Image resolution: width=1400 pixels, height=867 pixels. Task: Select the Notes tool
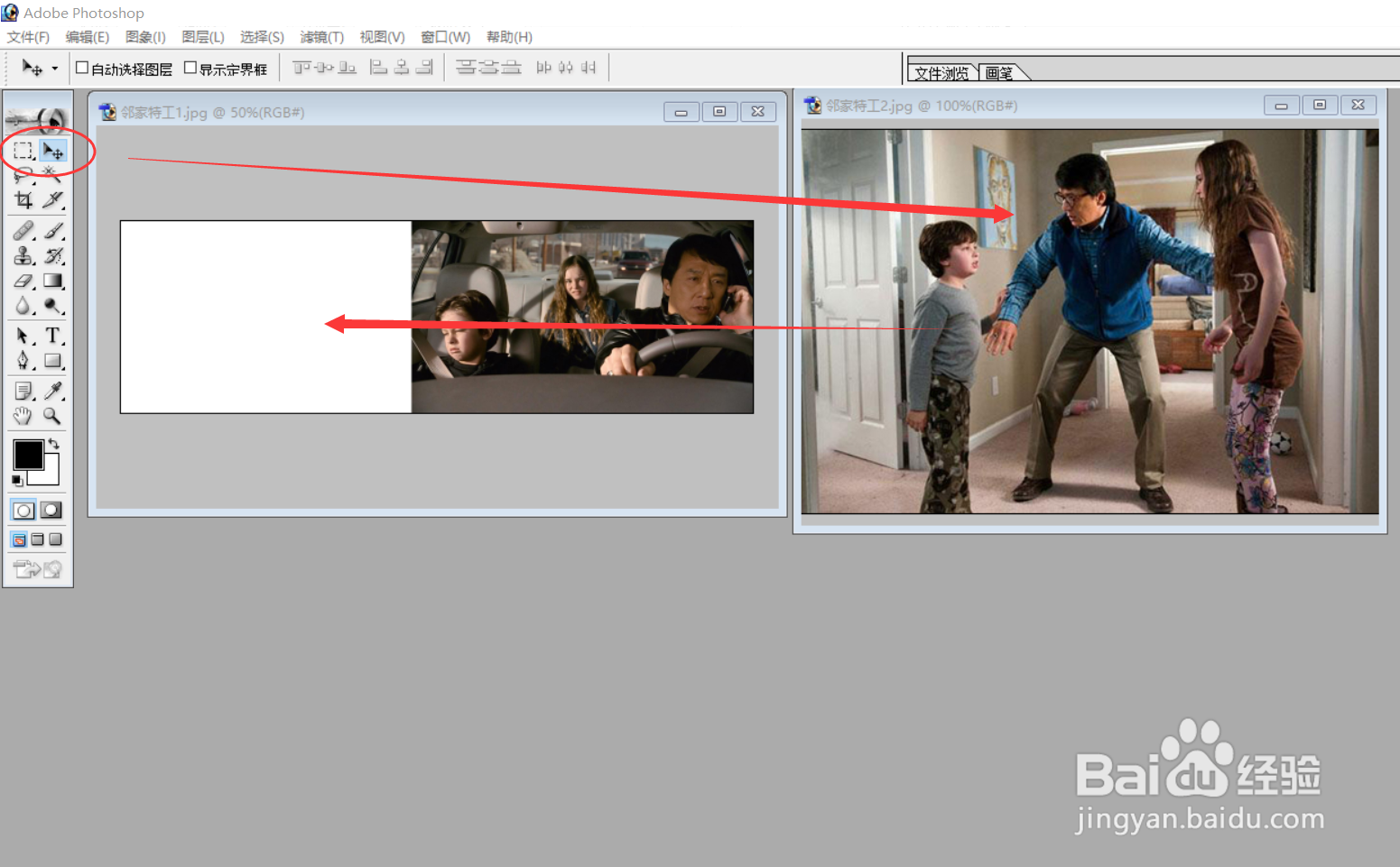(23, 391)
